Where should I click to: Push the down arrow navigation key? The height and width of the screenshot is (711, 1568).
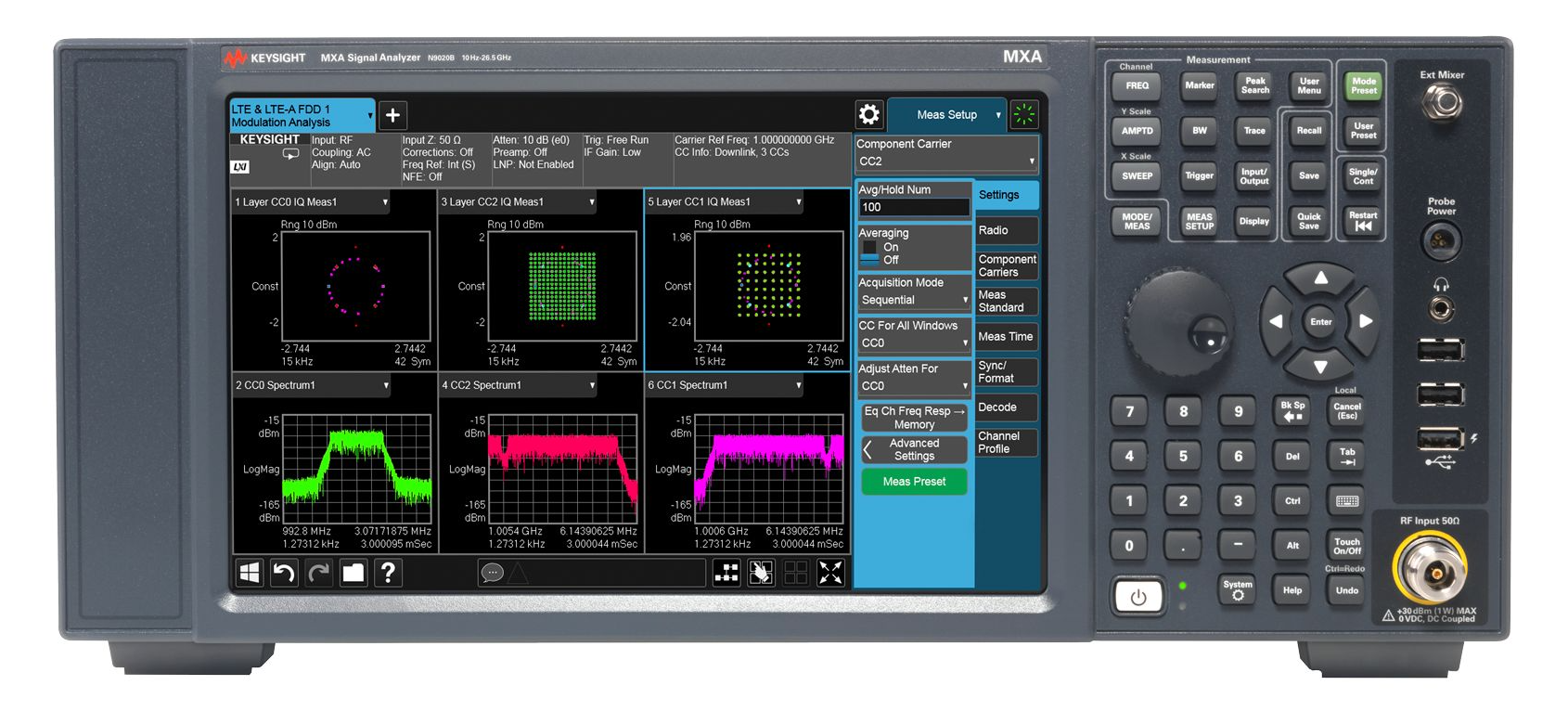[x=1320, y=366]
